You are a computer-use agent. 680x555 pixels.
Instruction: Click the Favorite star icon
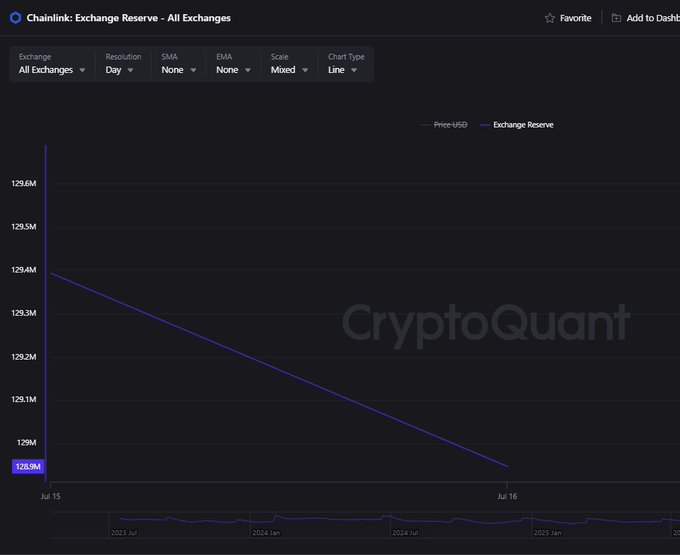[x=549, y=18]
